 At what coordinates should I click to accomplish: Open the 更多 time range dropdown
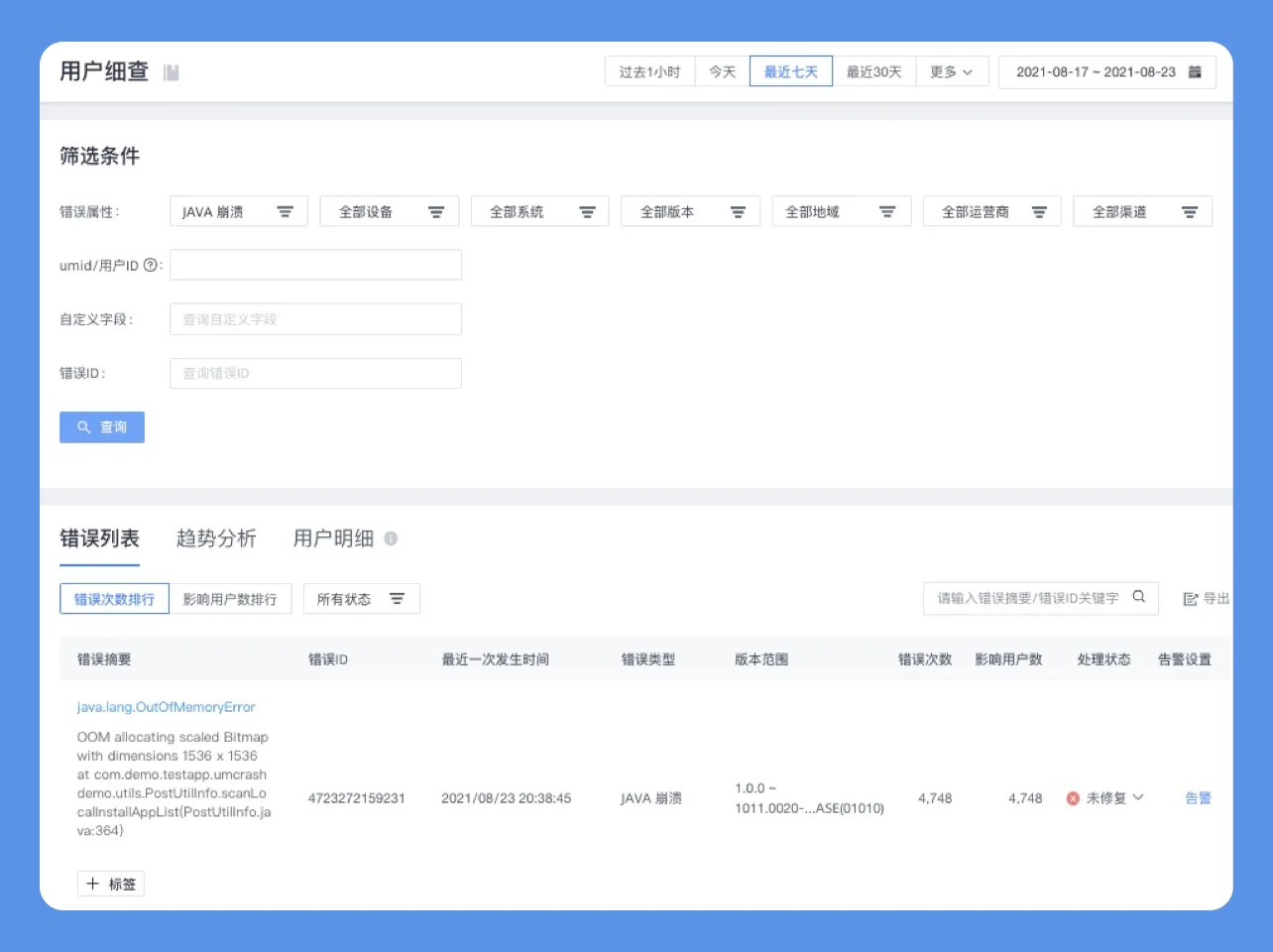[x=952, y=72]
